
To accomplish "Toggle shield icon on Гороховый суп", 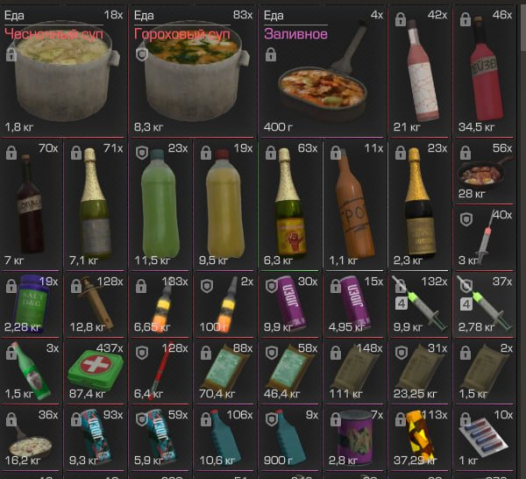I will [x=142, y=54].
